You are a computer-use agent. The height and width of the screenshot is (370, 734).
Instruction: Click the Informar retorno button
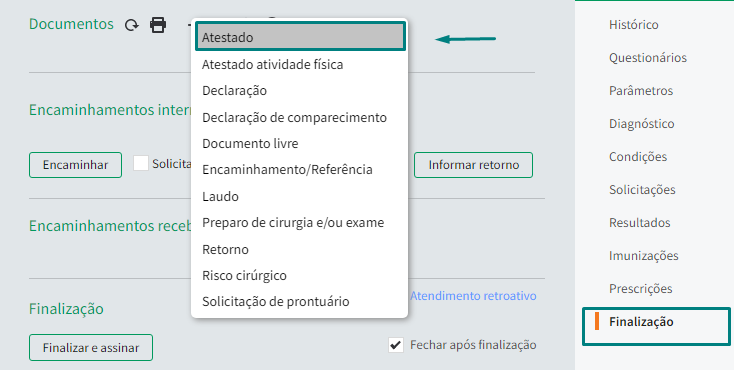[473, 165]
